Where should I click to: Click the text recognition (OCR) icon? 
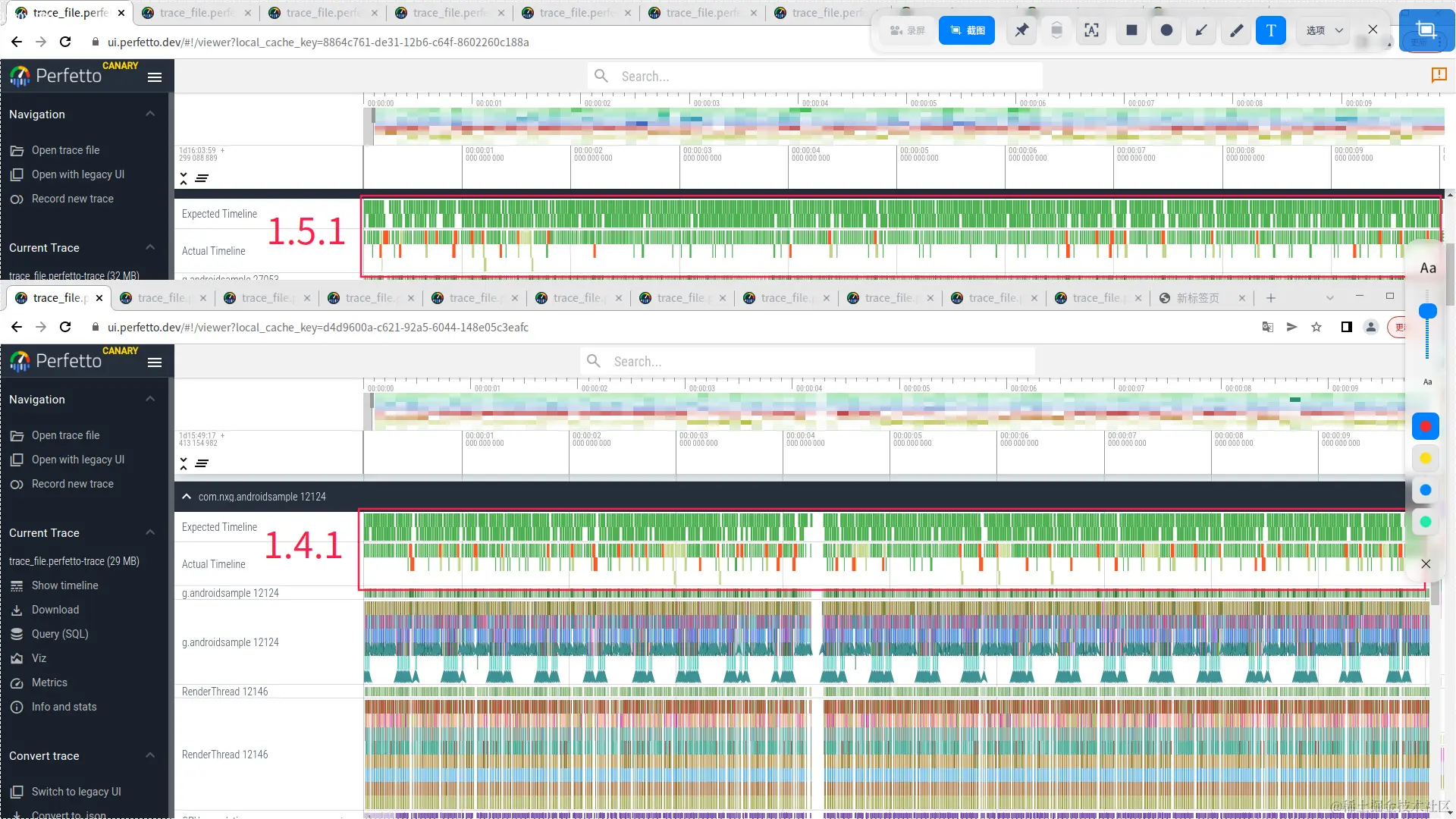[1091, 30]
